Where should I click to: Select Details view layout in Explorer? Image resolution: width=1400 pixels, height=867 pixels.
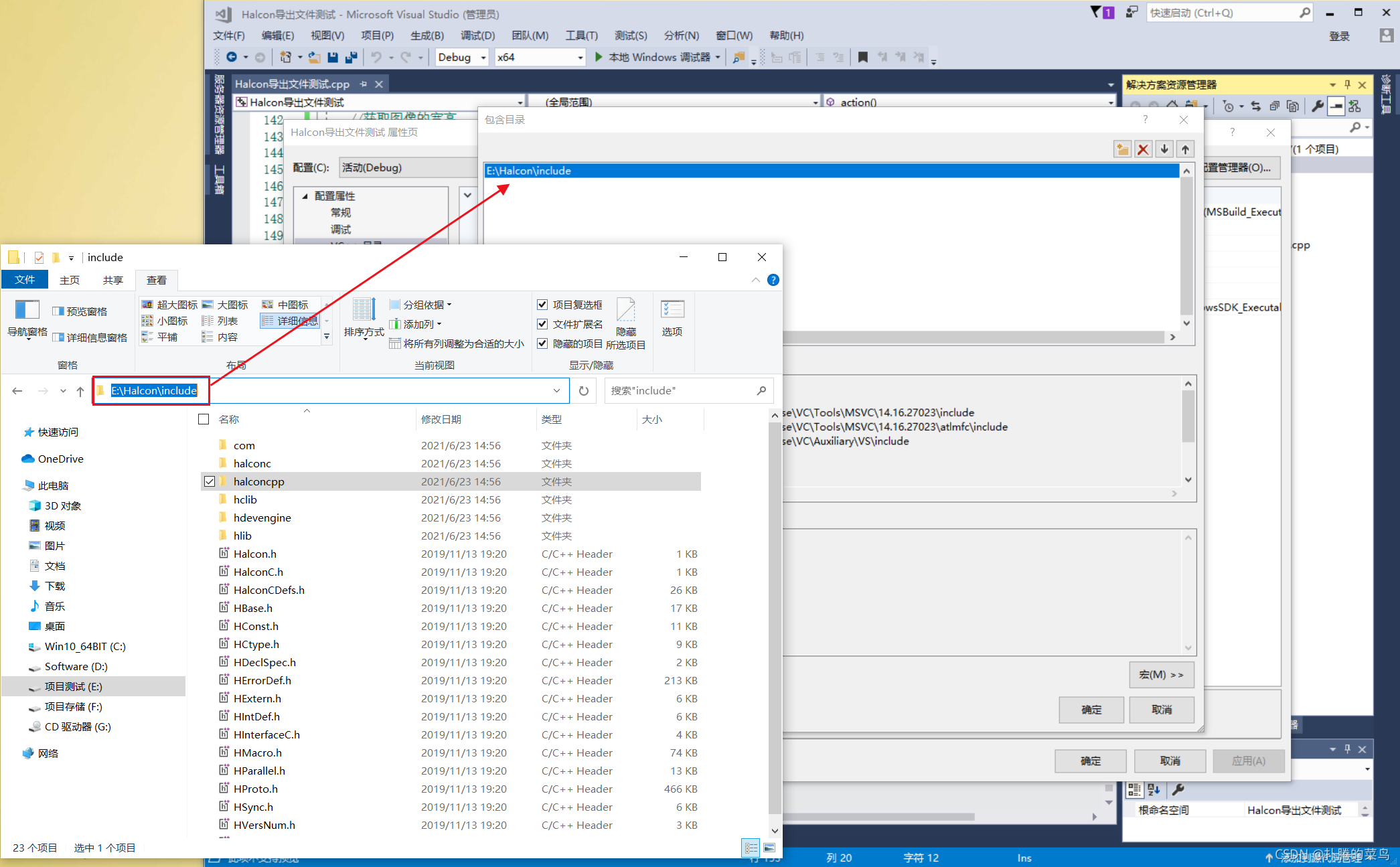click(x=290, y=321)
